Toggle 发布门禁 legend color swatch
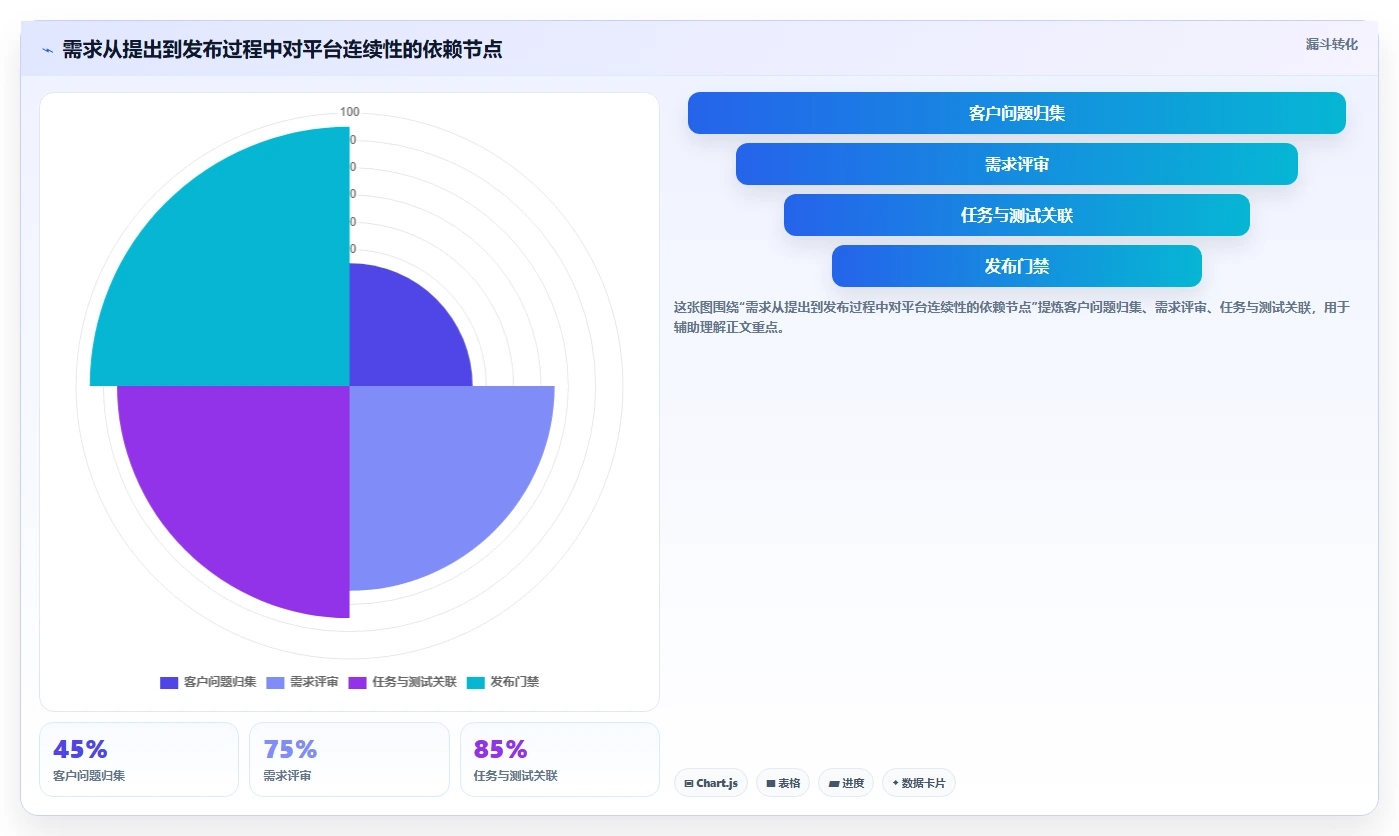Viewport: 1399px width, 836px height. point(475,682)
